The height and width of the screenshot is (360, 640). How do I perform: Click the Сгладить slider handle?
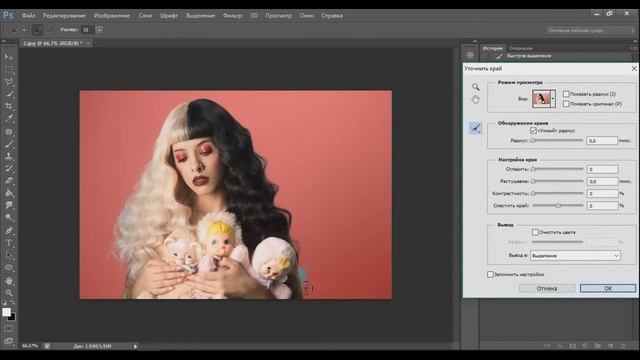(x=533, y=169)
